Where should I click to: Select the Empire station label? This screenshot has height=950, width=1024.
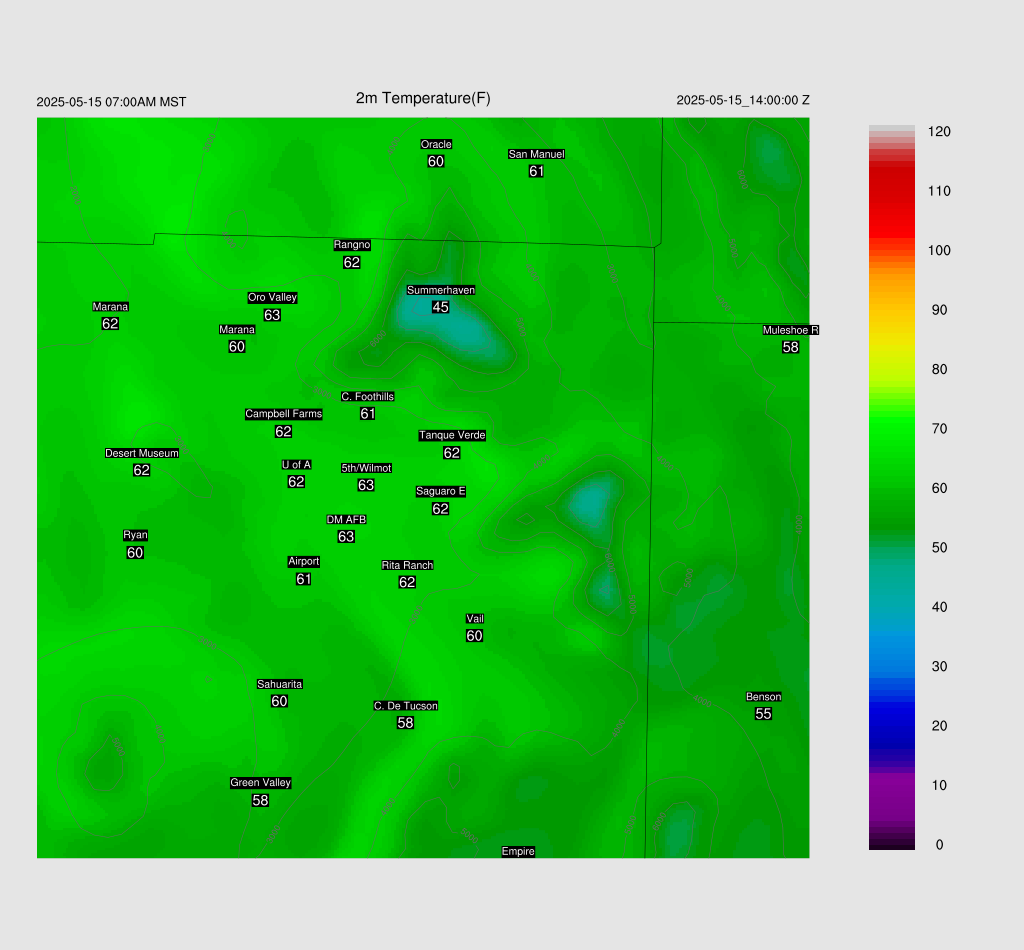point(518,851)
